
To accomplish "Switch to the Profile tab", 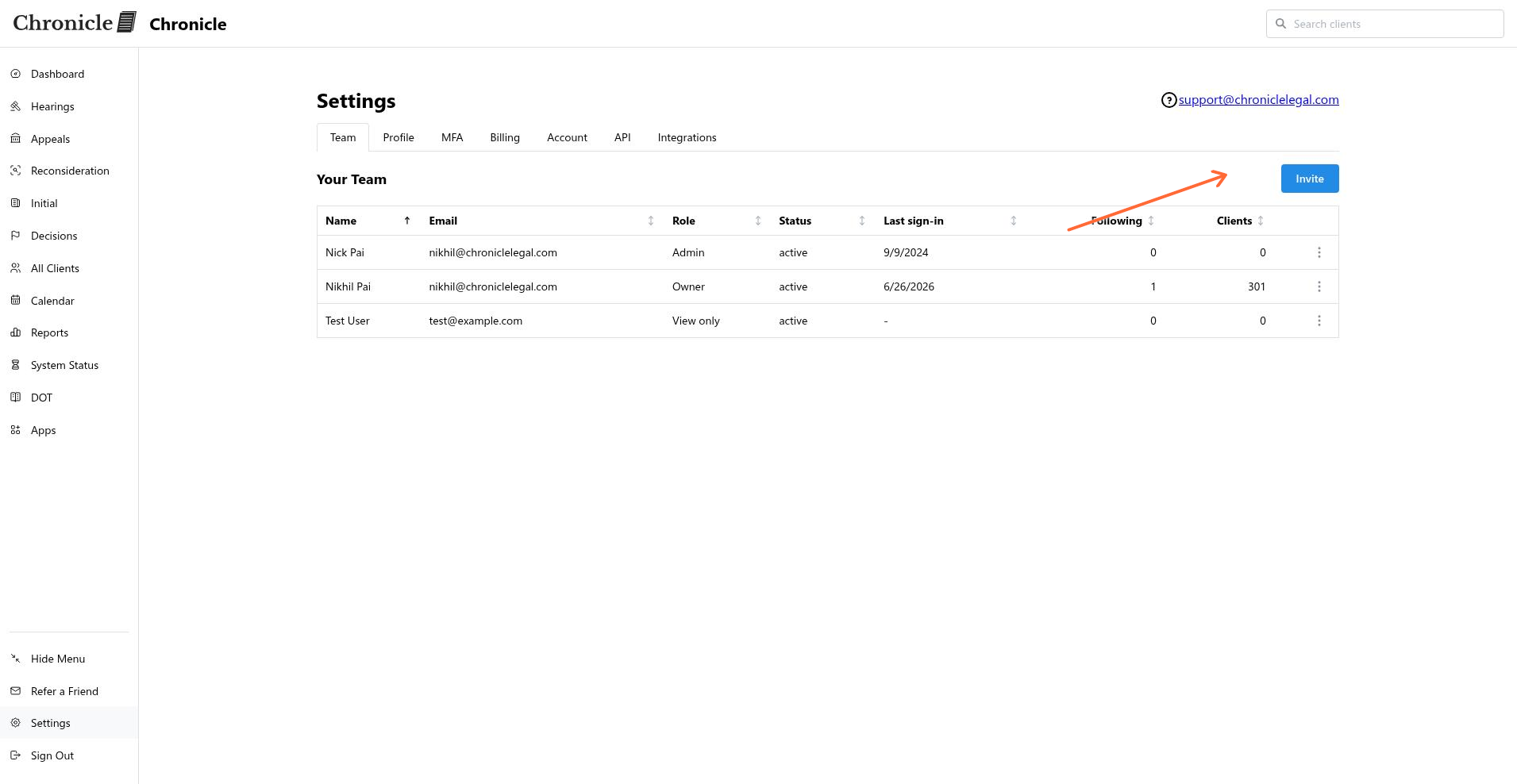I will pos(399,137).
